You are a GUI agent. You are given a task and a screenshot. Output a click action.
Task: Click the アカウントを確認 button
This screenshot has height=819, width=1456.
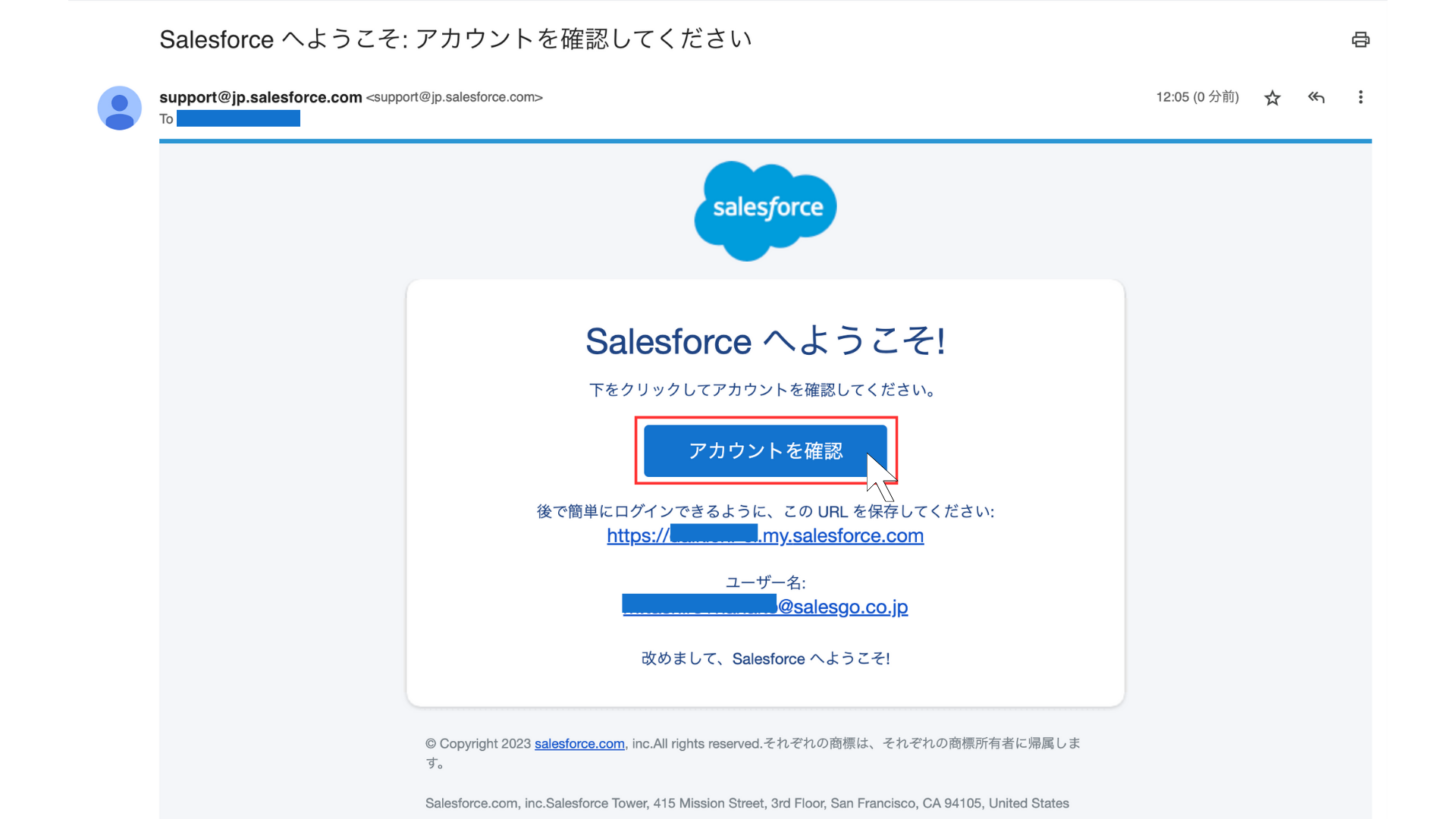pyautogui.click(x=765, y=450)
